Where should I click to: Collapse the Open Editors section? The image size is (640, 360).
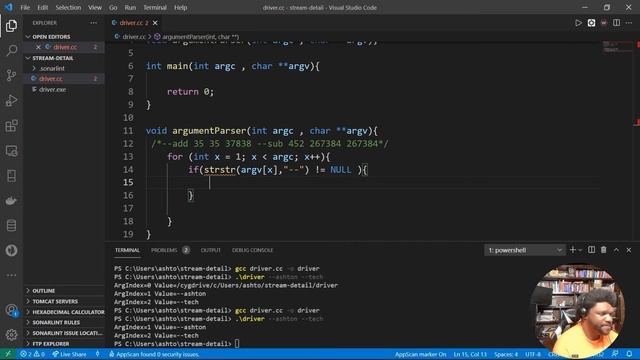[x=51, y=37]
